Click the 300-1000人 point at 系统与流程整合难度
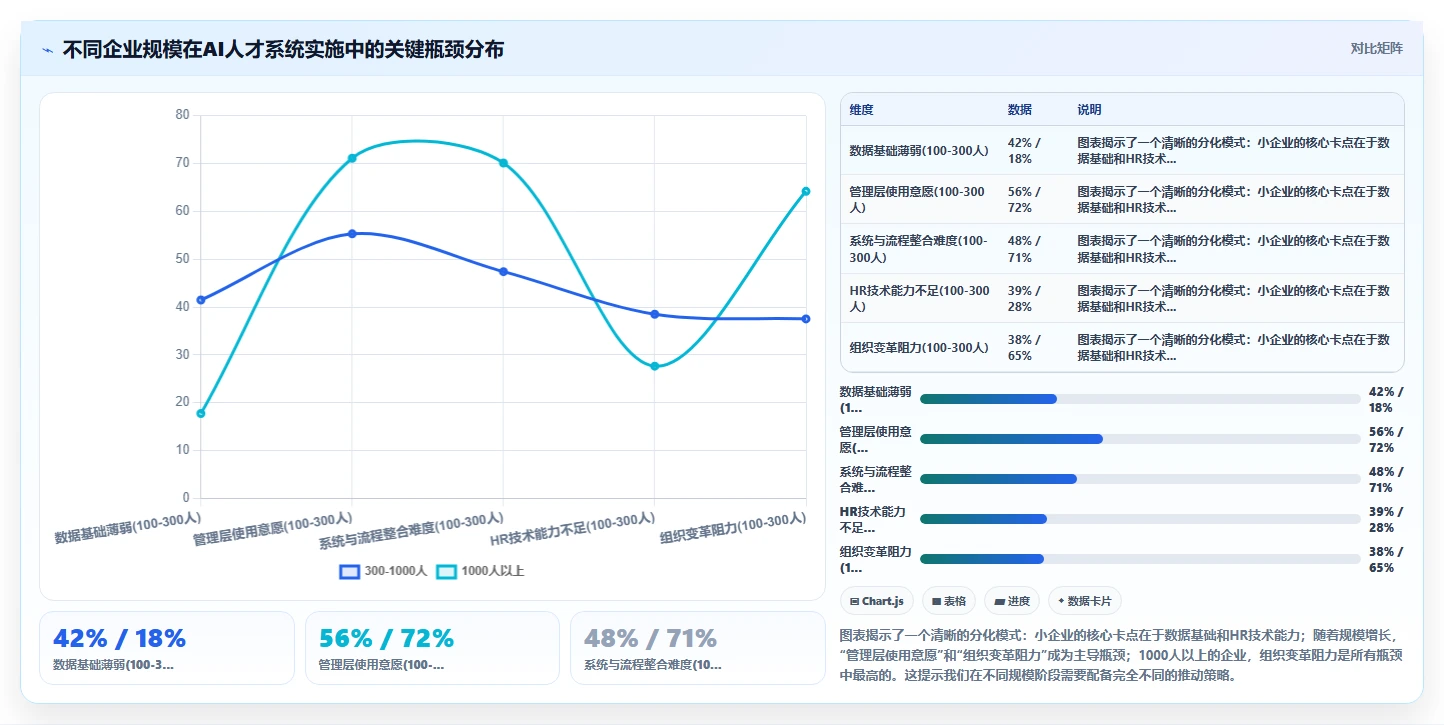This screenshot has height=725, width=1444. coord(503,272)
